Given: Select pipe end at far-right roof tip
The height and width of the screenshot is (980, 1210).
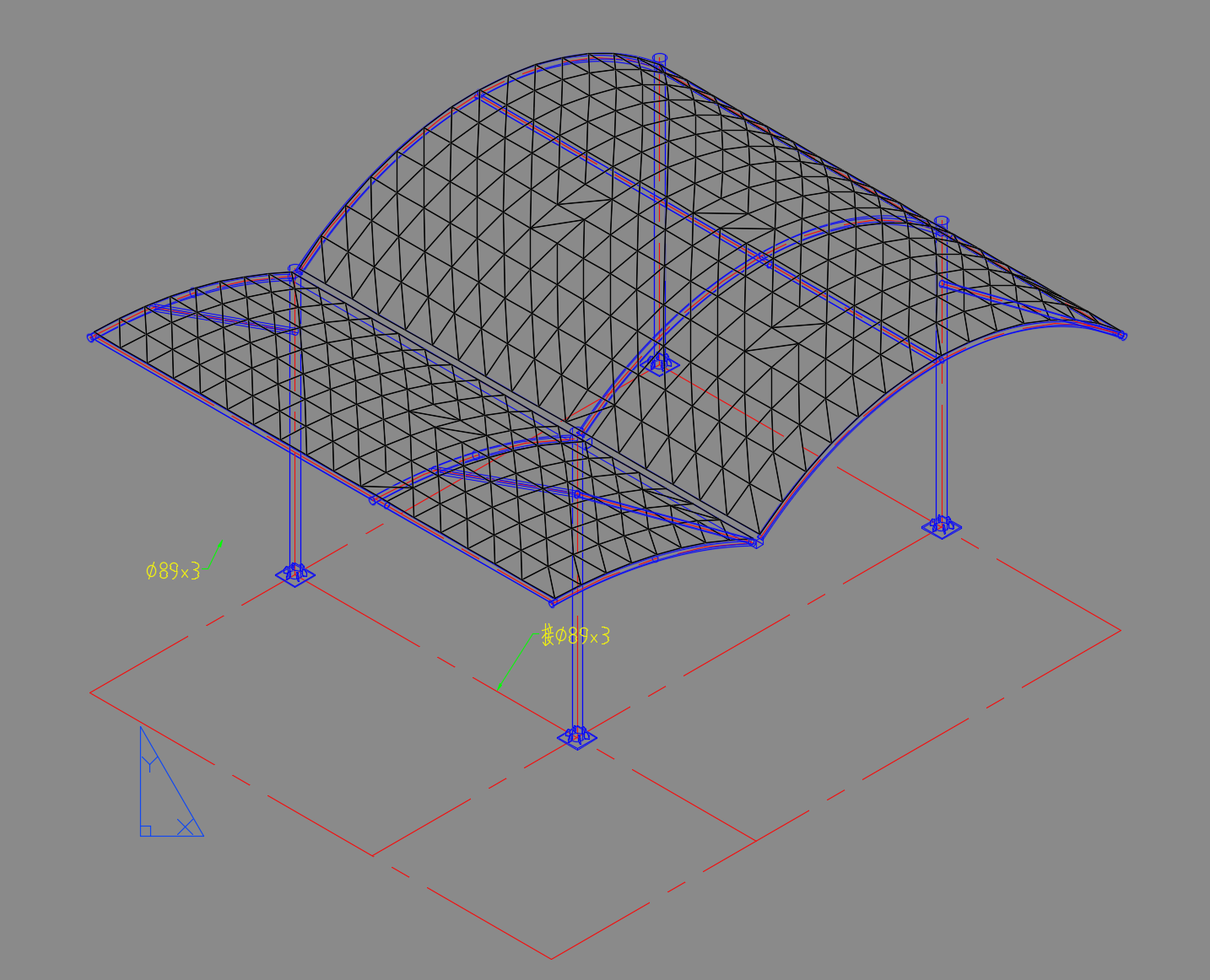Looking at the screenshot, I should point(1122,336).
